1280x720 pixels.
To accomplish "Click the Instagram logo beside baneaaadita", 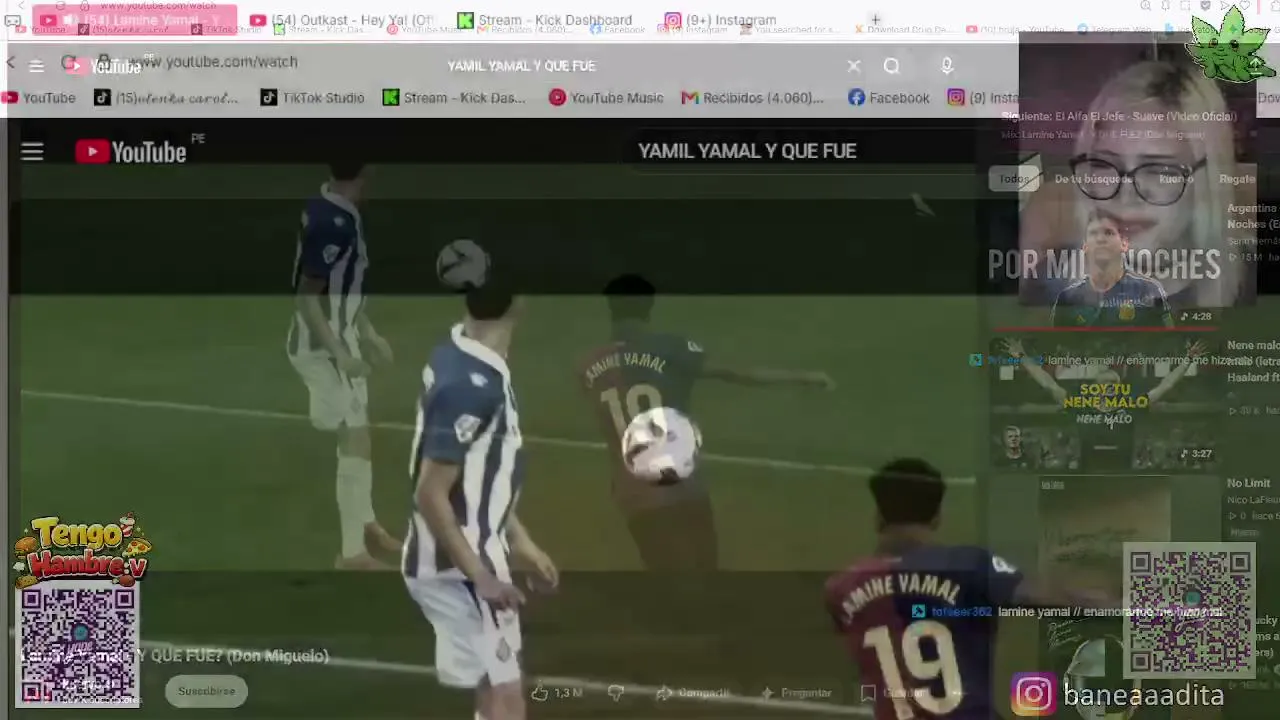I will tap(1033, 694).
